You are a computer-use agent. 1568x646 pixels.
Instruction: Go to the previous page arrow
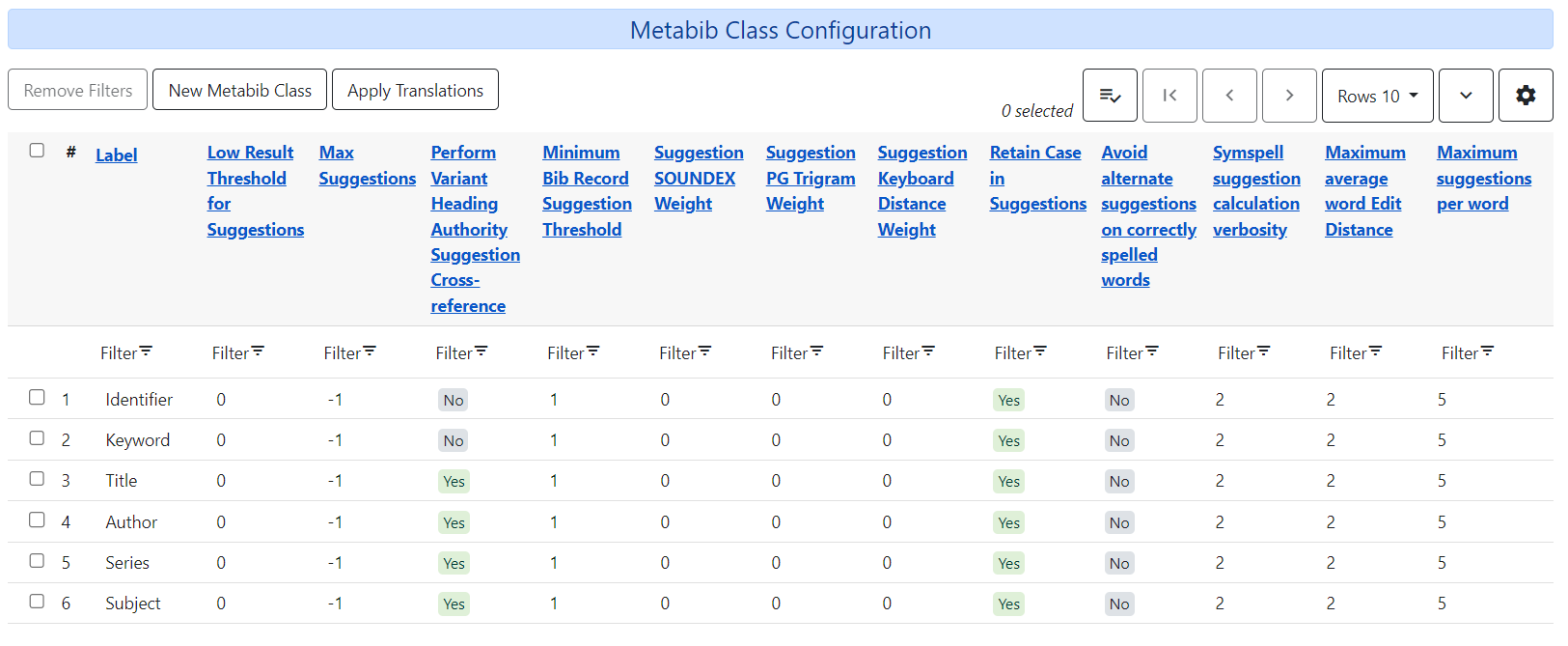pyautogui.click(x=1229, y=95)
